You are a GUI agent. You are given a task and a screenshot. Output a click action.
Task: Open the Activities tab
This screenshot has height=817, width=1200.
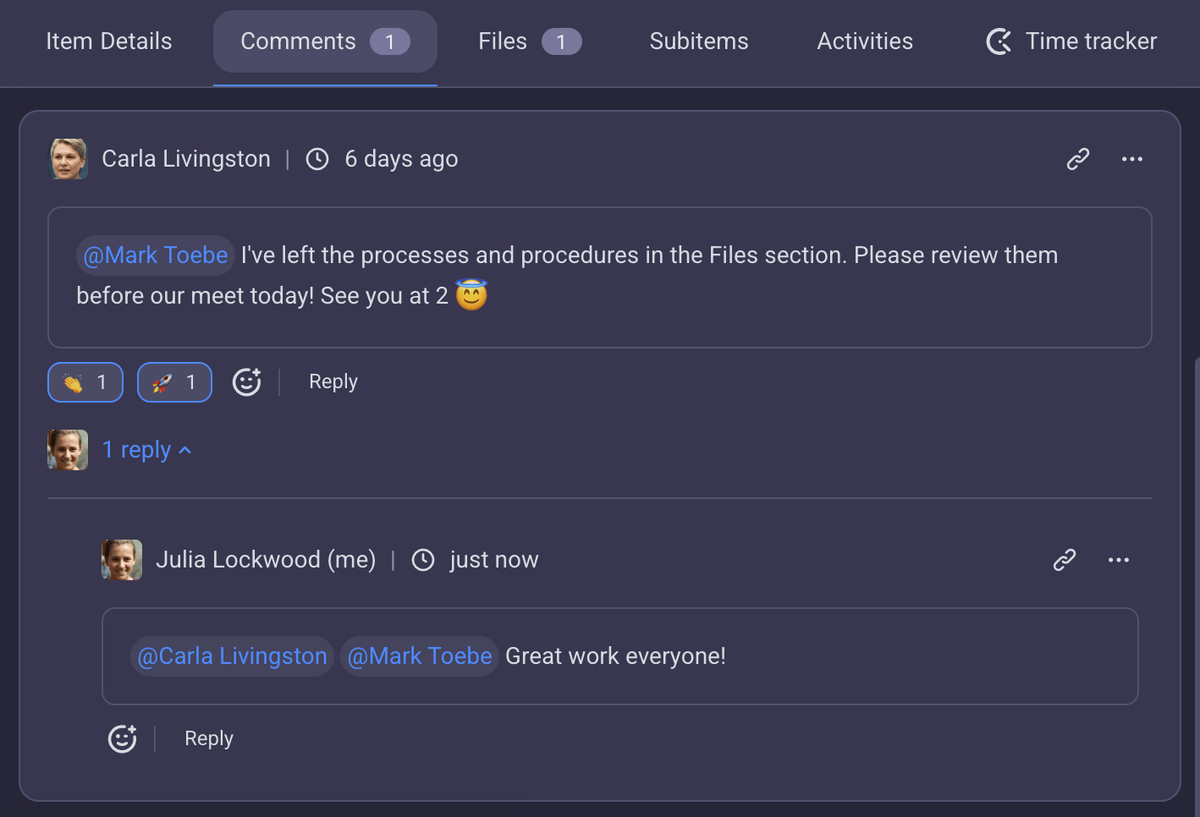(x=864, y=41)
